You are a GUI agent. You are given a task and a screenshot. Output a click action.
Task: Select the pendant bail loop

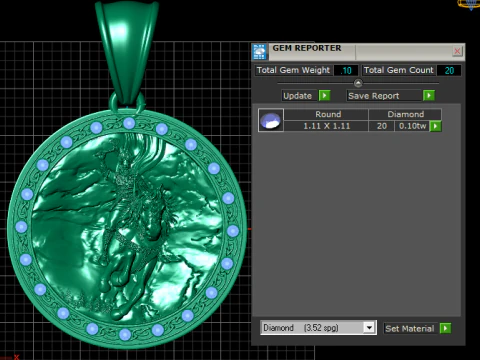pyautogui.click(x=127, y=53)
